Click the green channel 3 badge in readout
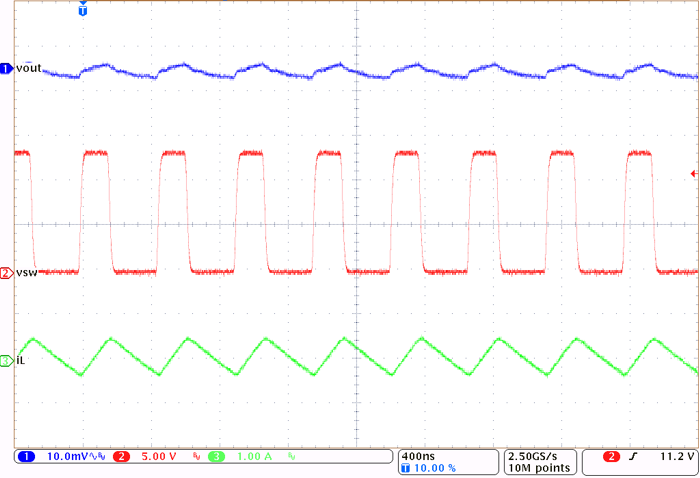 click(x=217, y=456)
